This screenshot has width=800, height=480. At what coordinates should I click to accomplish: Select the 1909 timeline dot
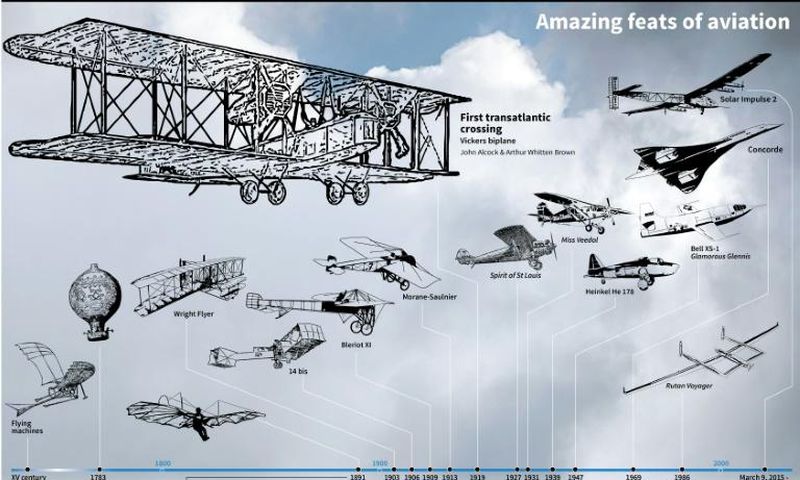tap(430, 469)
